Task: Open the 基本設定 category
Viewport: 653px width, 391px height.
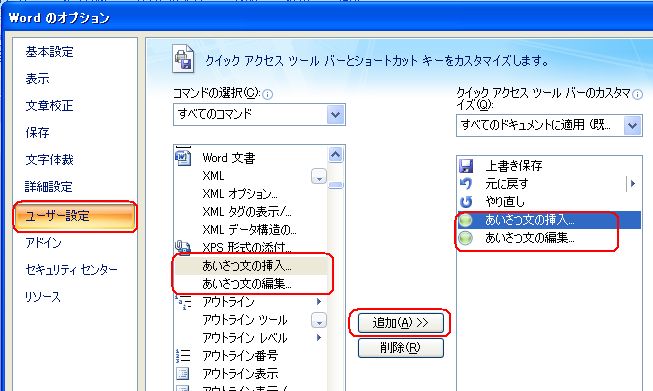Action: [50, 52]
